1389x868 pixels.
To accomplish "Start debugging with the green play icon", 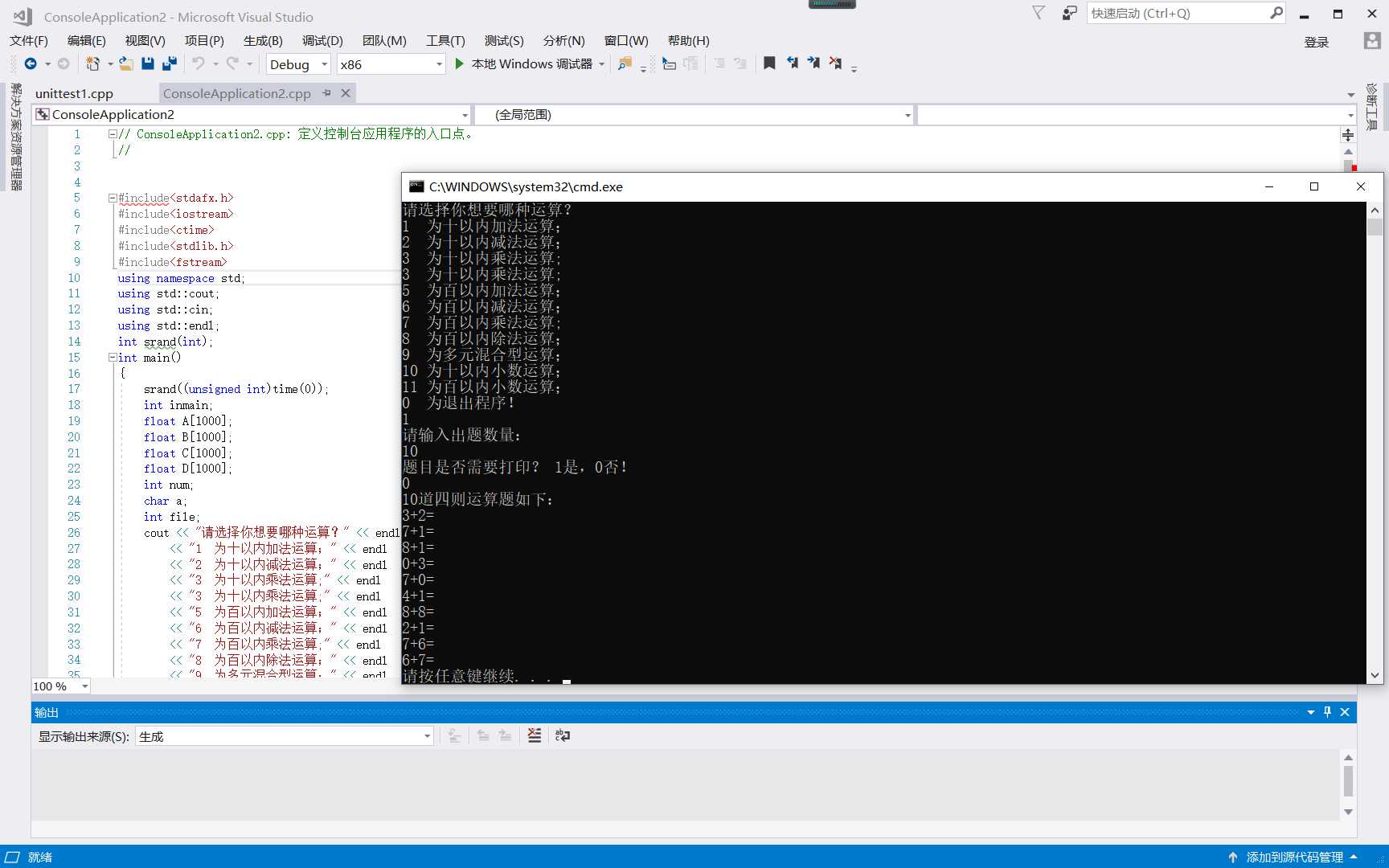I will tap(459, 63).
